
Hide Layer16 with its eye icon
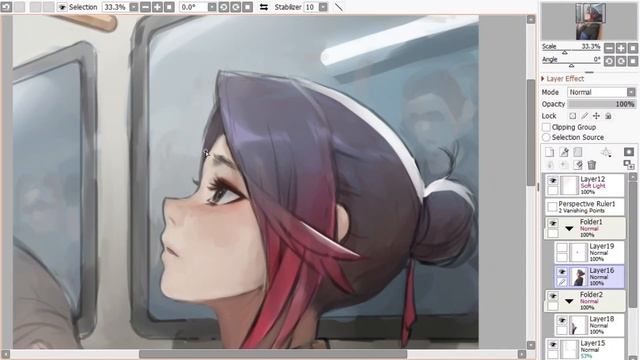coord(562,272)
